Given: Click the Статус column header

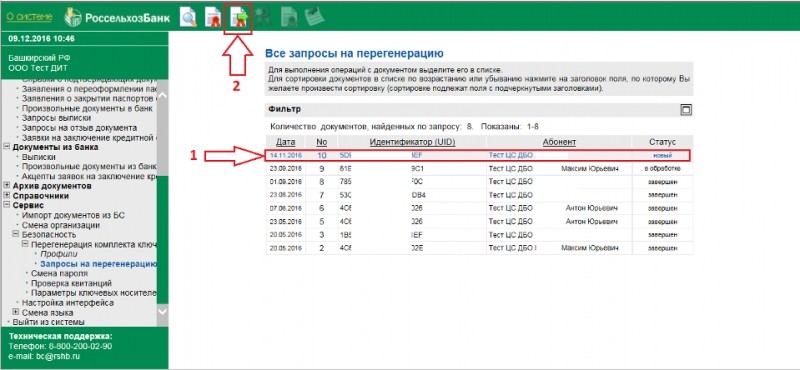Looking at the screenshot, I should 662,142.
